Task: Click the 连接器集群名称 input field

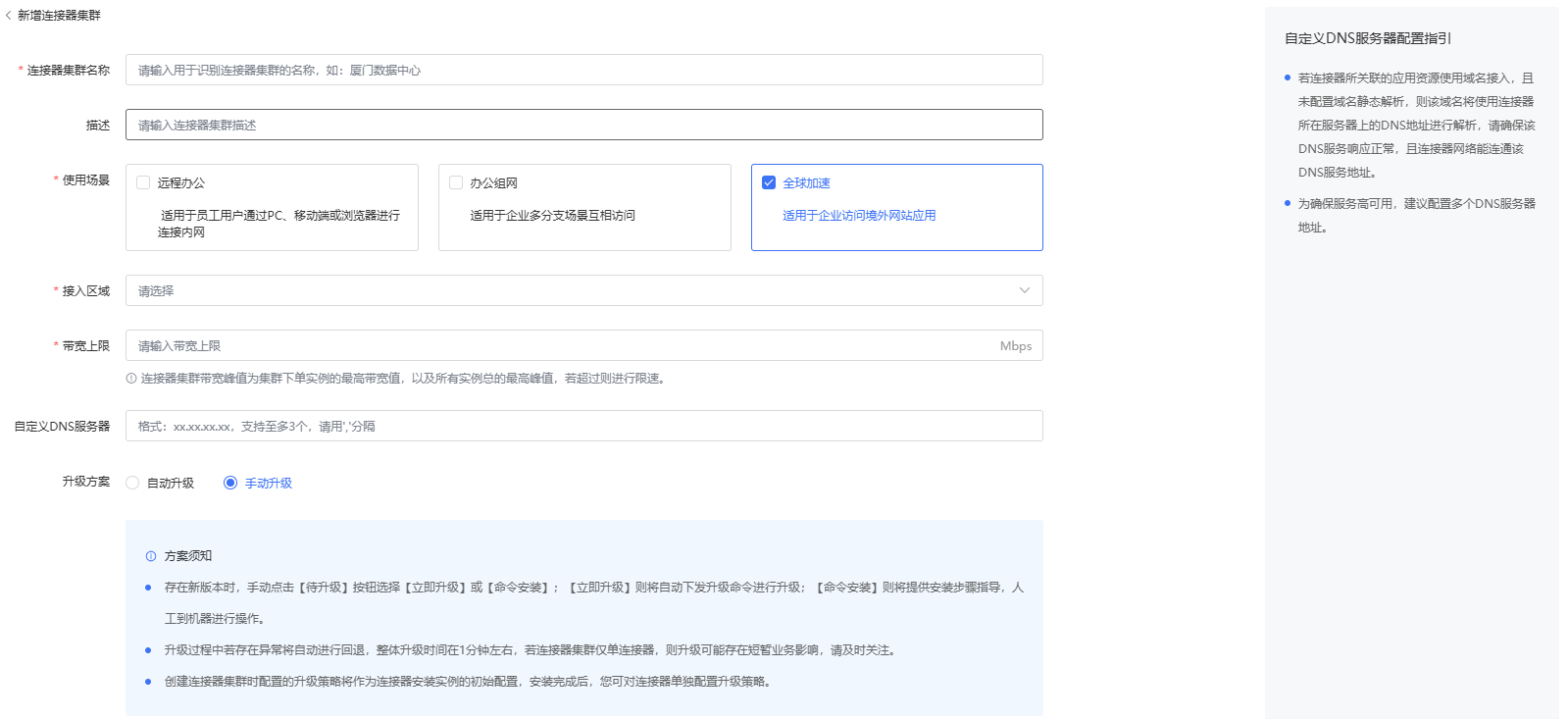Action: pos(583,71)
